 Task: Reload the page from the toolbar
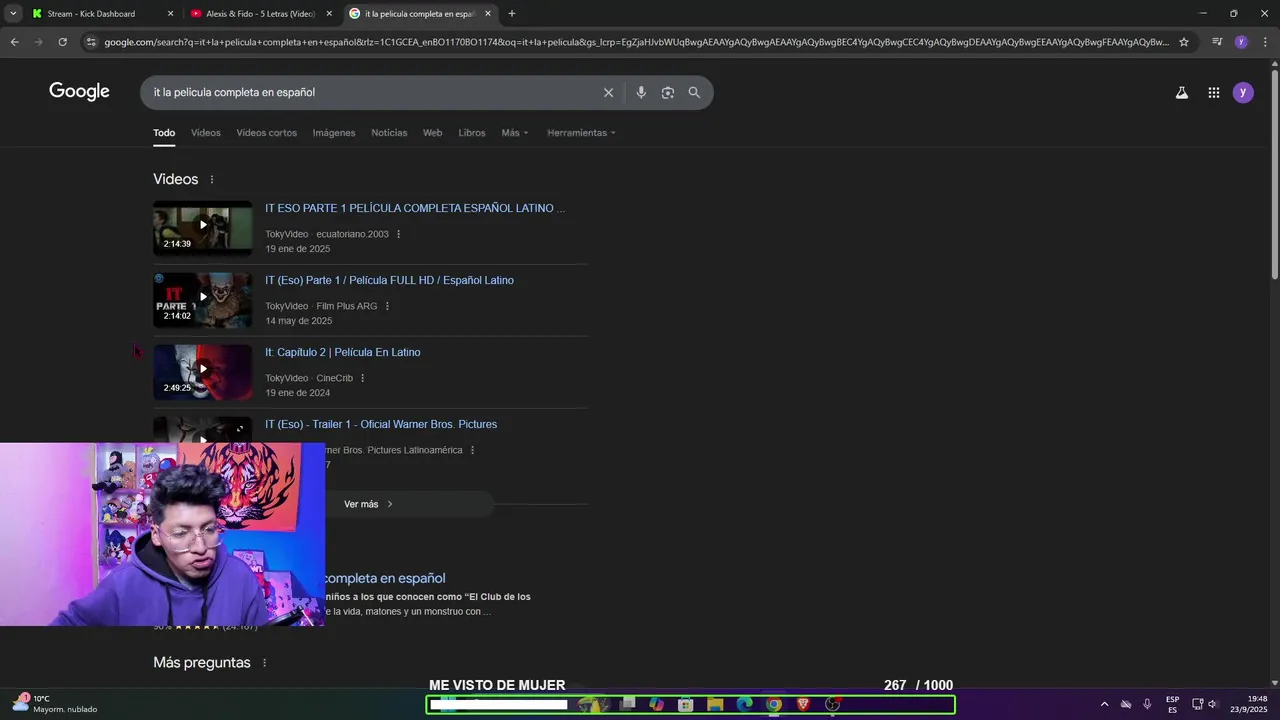pyautogui.click(x=62, y=42)
